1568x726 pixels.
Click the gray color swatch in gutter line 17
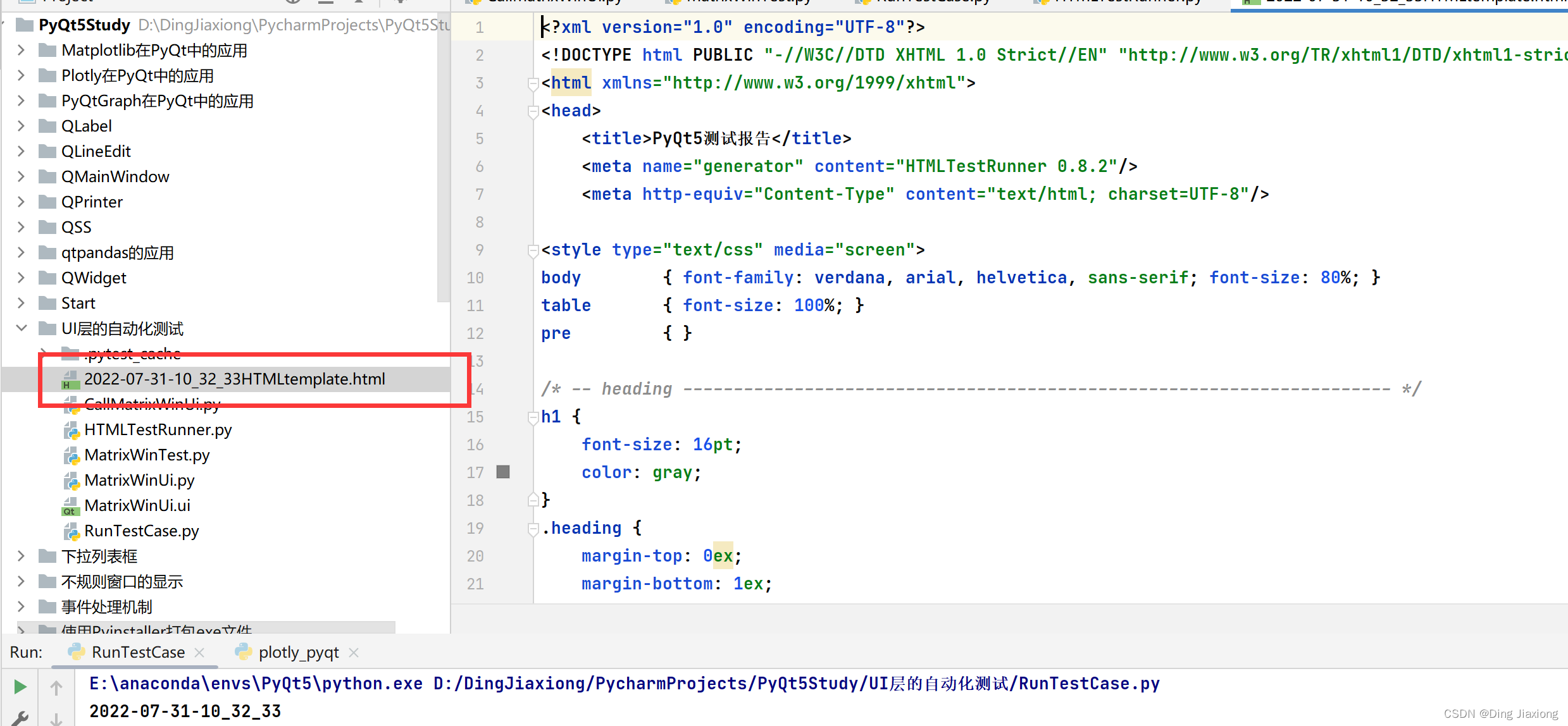tap(503, 472)
